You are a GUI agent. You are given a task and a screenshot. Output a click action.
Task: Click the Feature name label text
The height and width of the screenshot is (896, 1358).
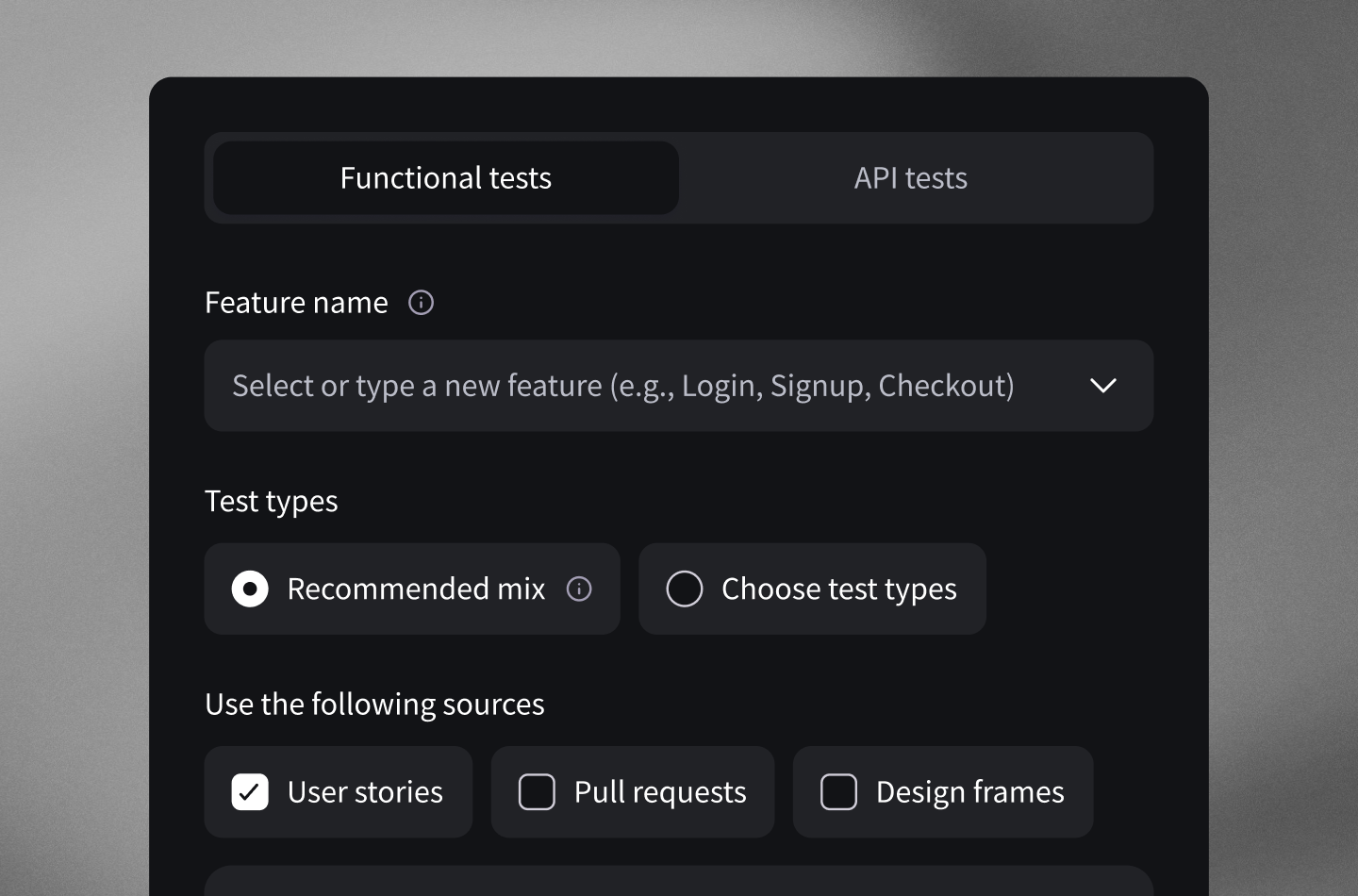(296, 303)
